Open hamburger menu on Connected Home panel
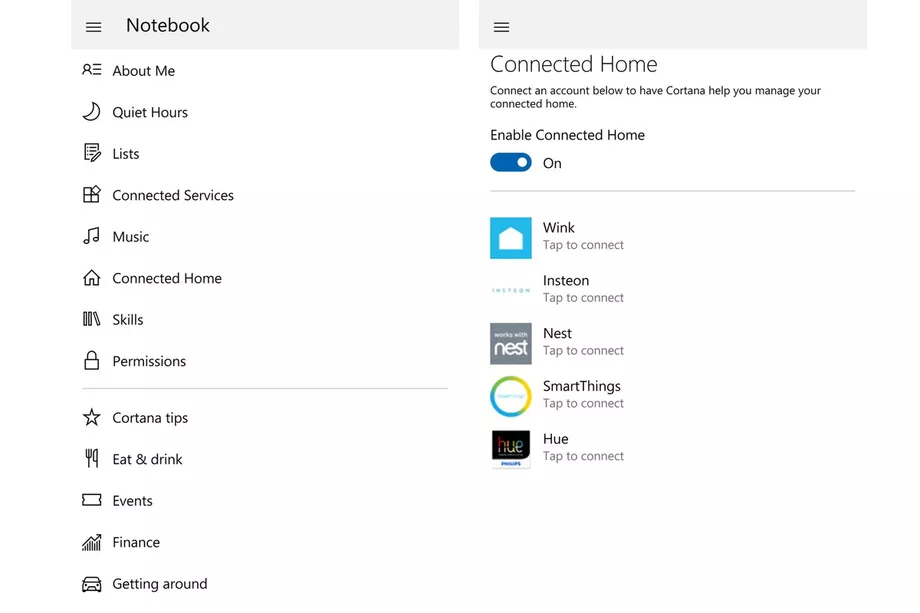 502,27
